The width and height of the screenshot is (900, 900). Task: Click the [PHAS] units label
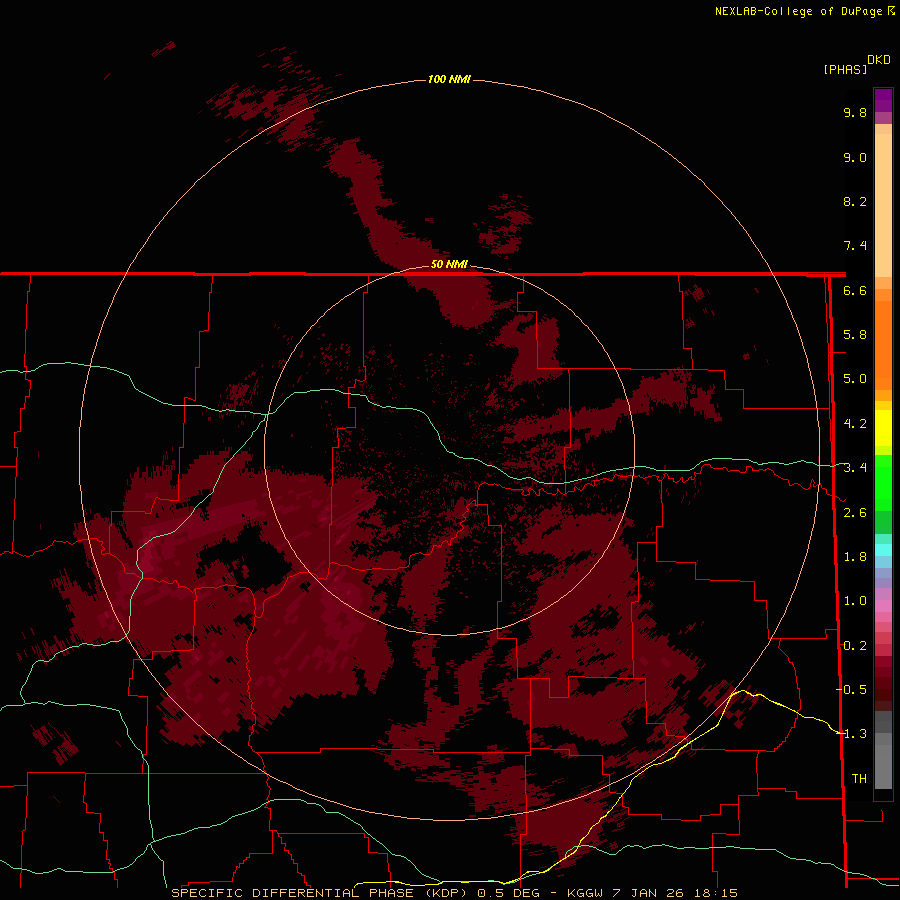click(x=845, y=69)
